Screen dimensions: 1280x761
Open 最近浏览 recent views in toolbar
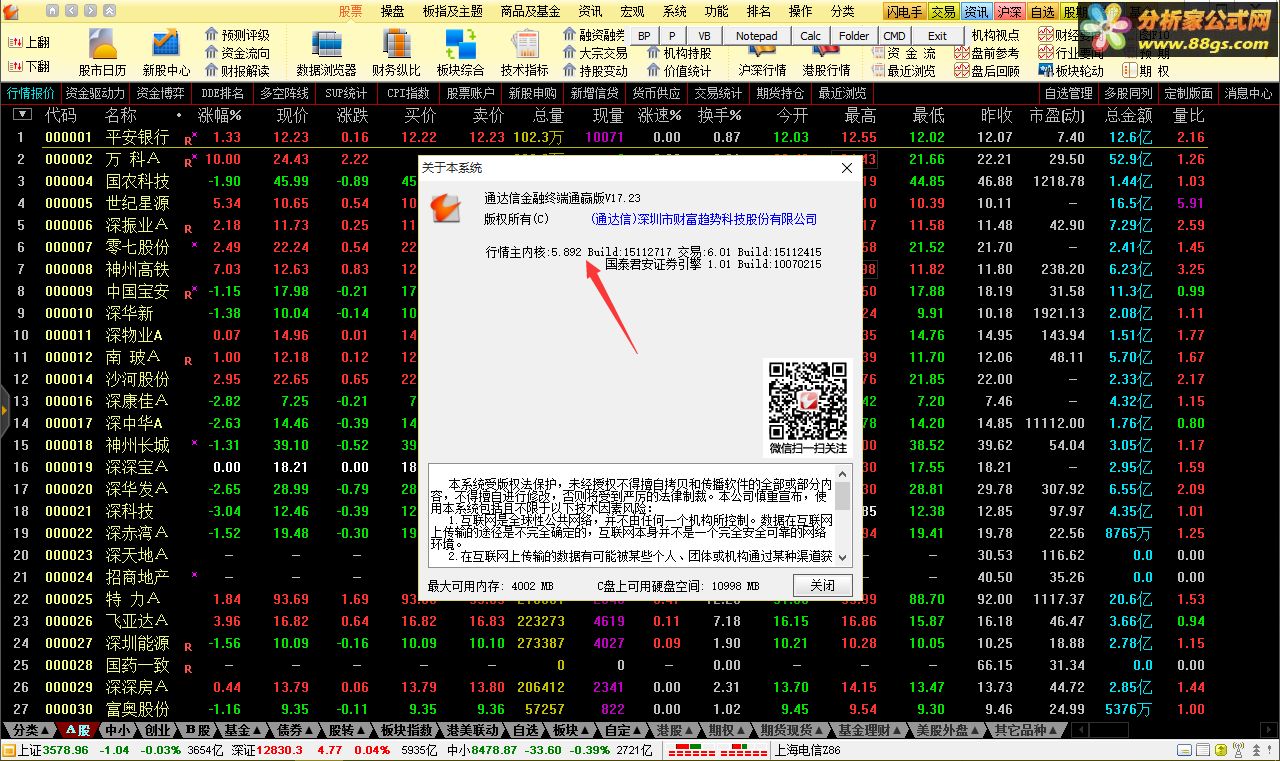point(903,71)
